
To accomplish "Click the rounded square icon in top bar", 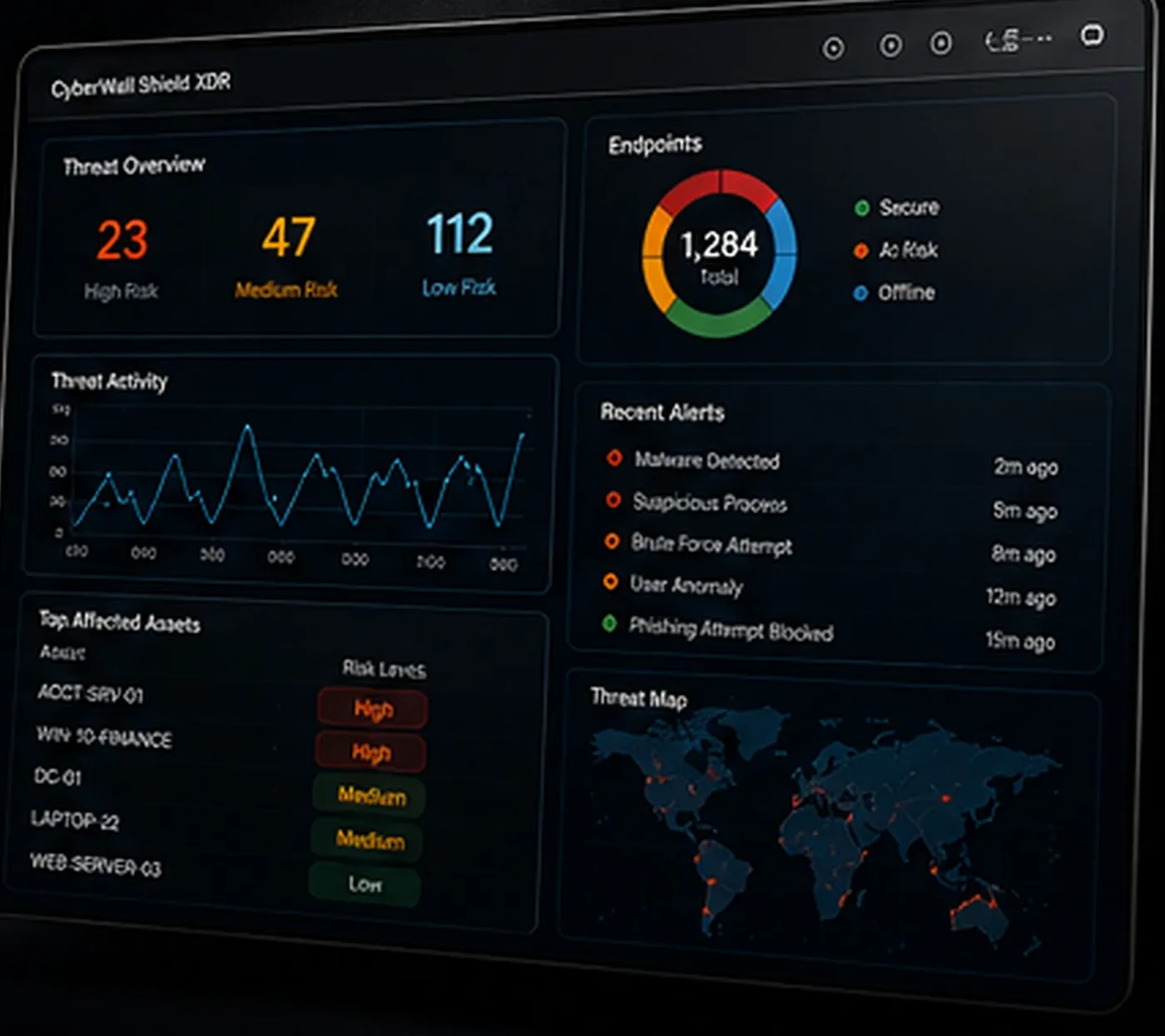I will (x=1092, y=35).
